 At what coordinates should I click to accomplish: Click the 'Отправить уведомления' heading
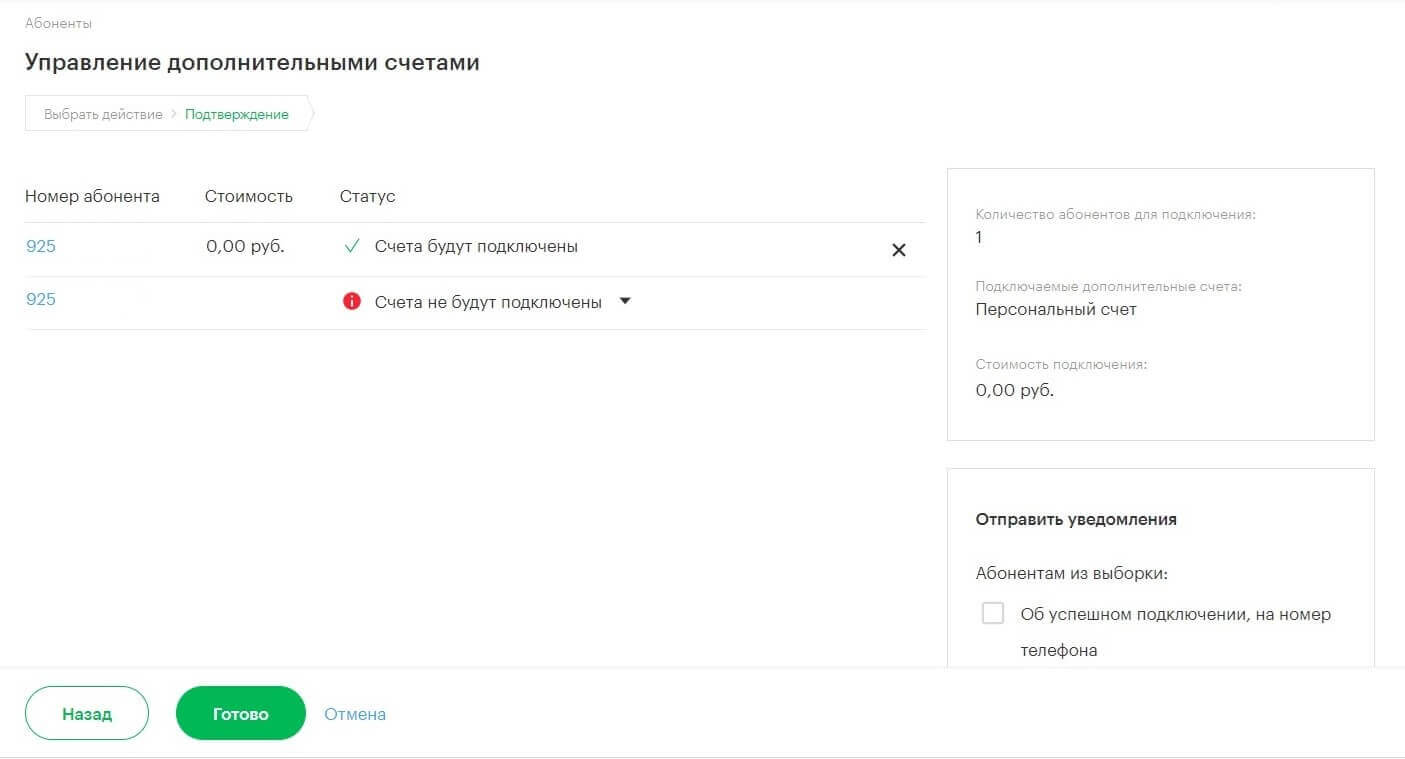click(1076, 519)
